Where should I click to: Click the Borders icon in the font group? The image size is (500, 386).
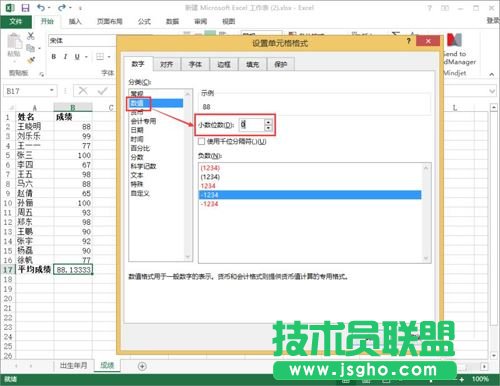(x=100, y=57)
